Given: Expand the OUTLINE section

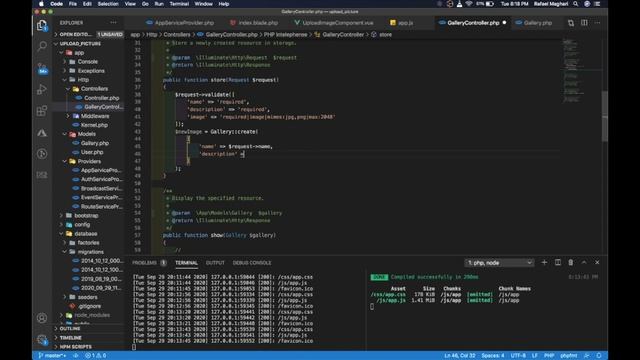Looking at the screenshot, I should tap(70, 329).
